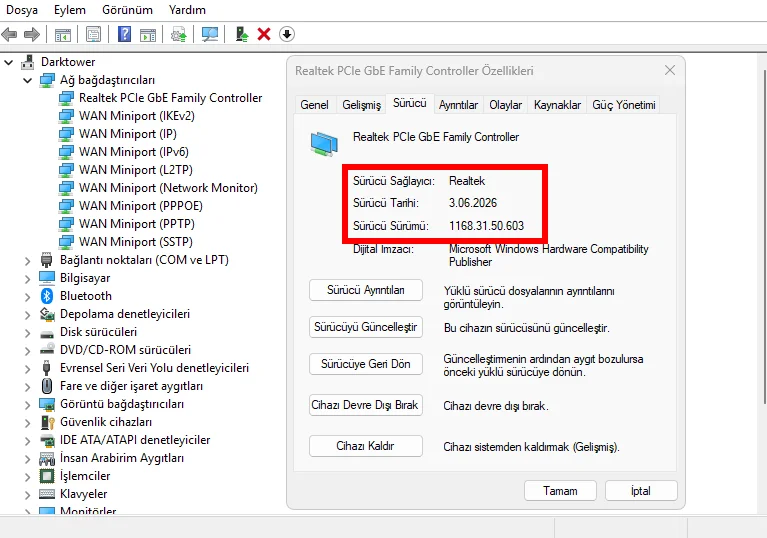Click the Cihazı Kaldır button
Screen dimensions: 767x538
366,446
